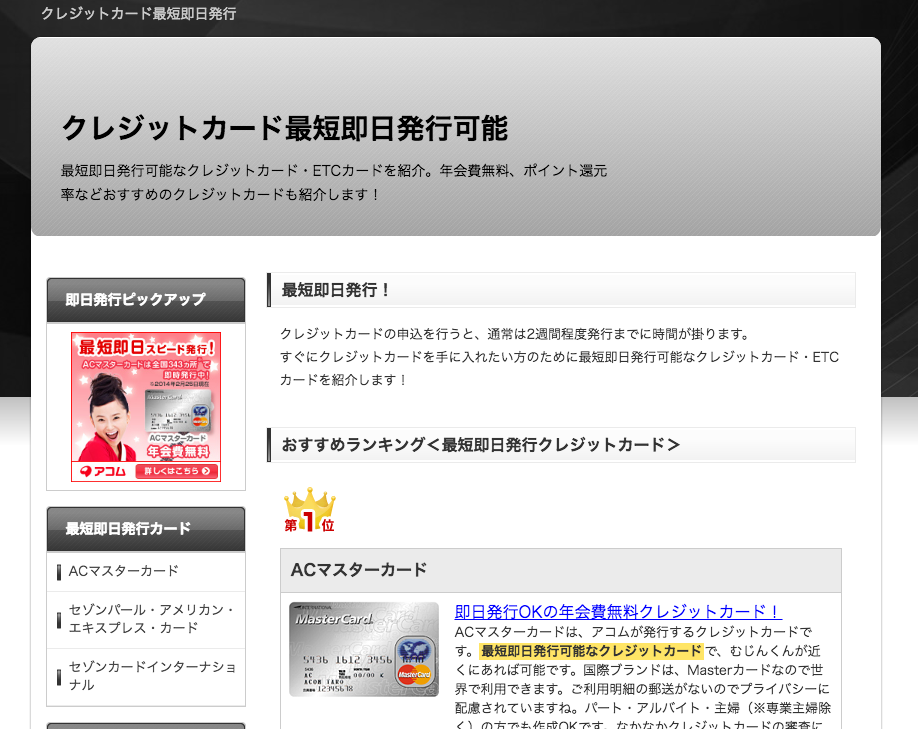Screen dimensions: 918x729
Task: Open the ACマスターカード banner ad in the sidebar
Action: pyautogui.click(x=146, y=406)
